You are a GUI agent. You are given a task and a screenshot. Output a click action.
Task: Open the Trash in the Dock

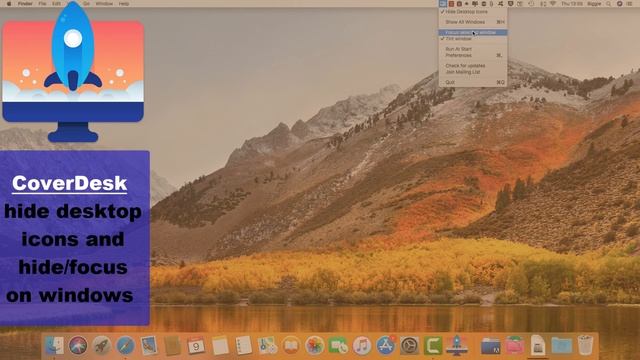585,345
